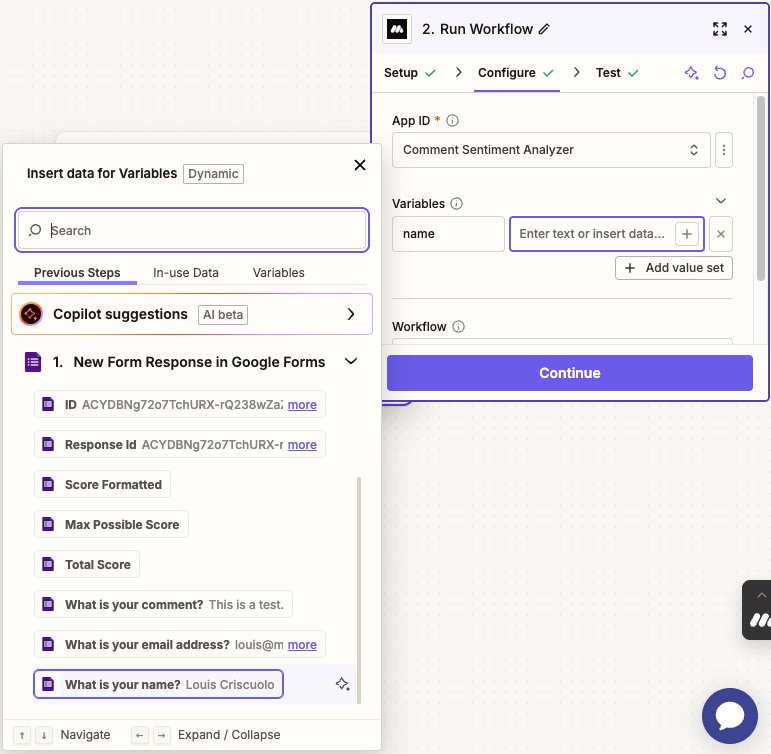Click Copilot suggestions orange icon

[31, 314]
